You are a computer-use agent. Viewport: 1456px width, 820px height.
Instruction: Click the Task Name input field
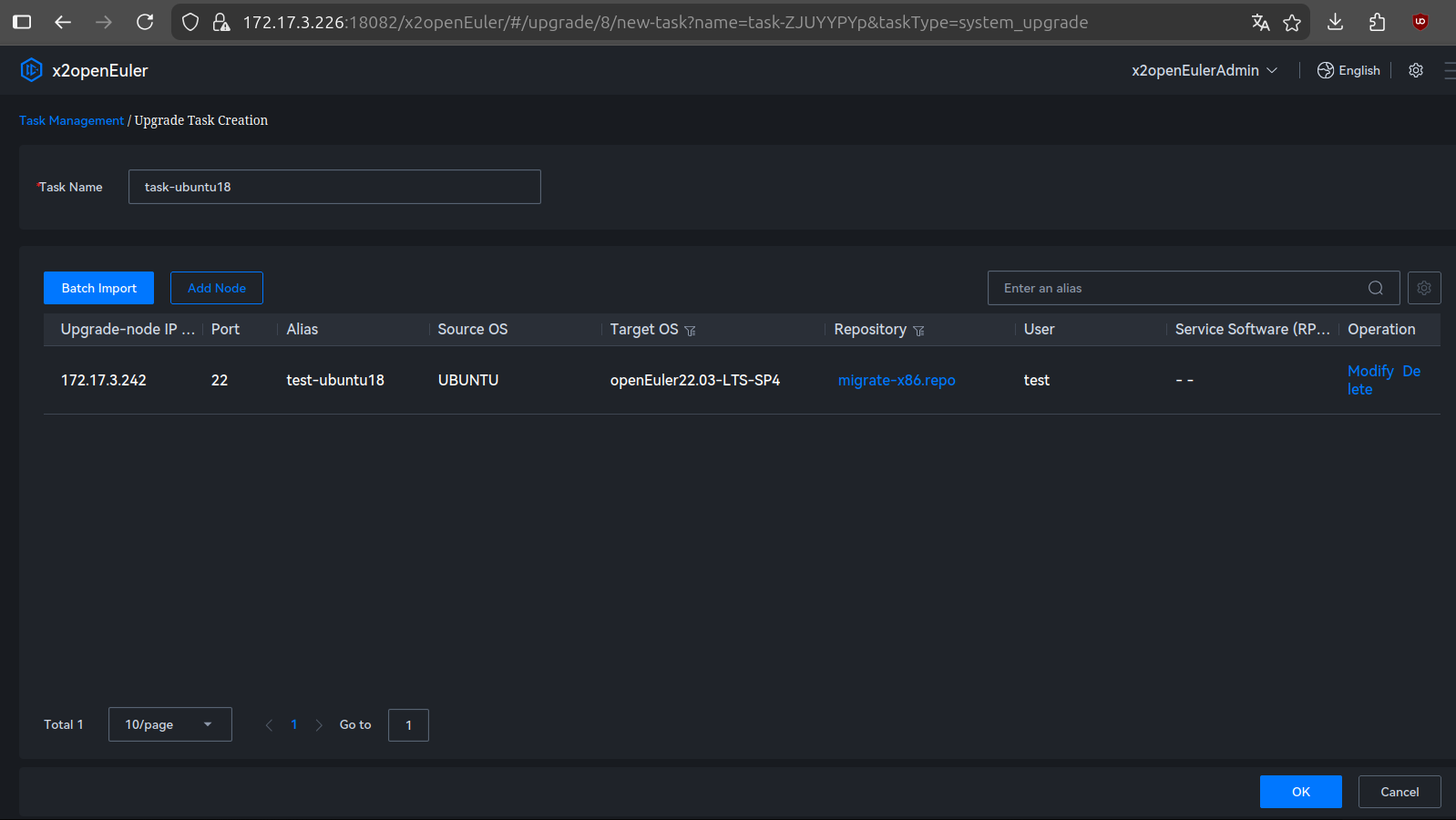click(334, 187)
